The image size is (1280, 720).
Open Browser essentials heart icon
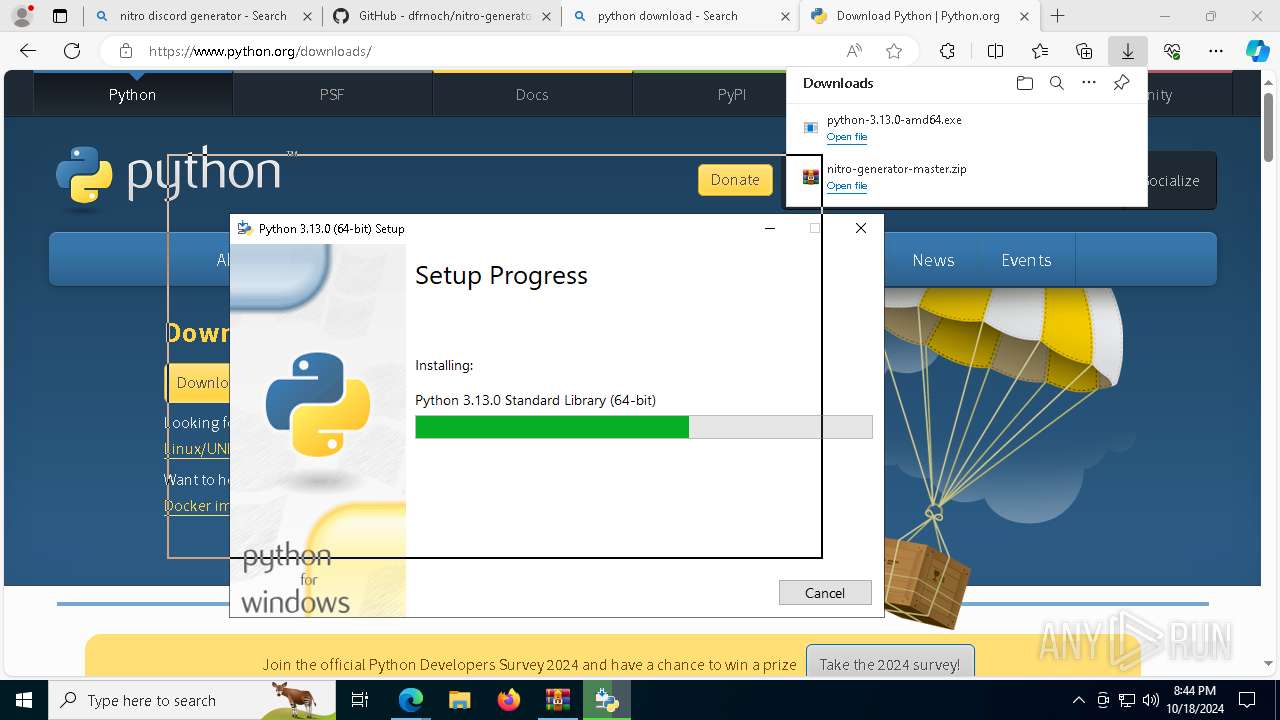tap(1172, 51)
